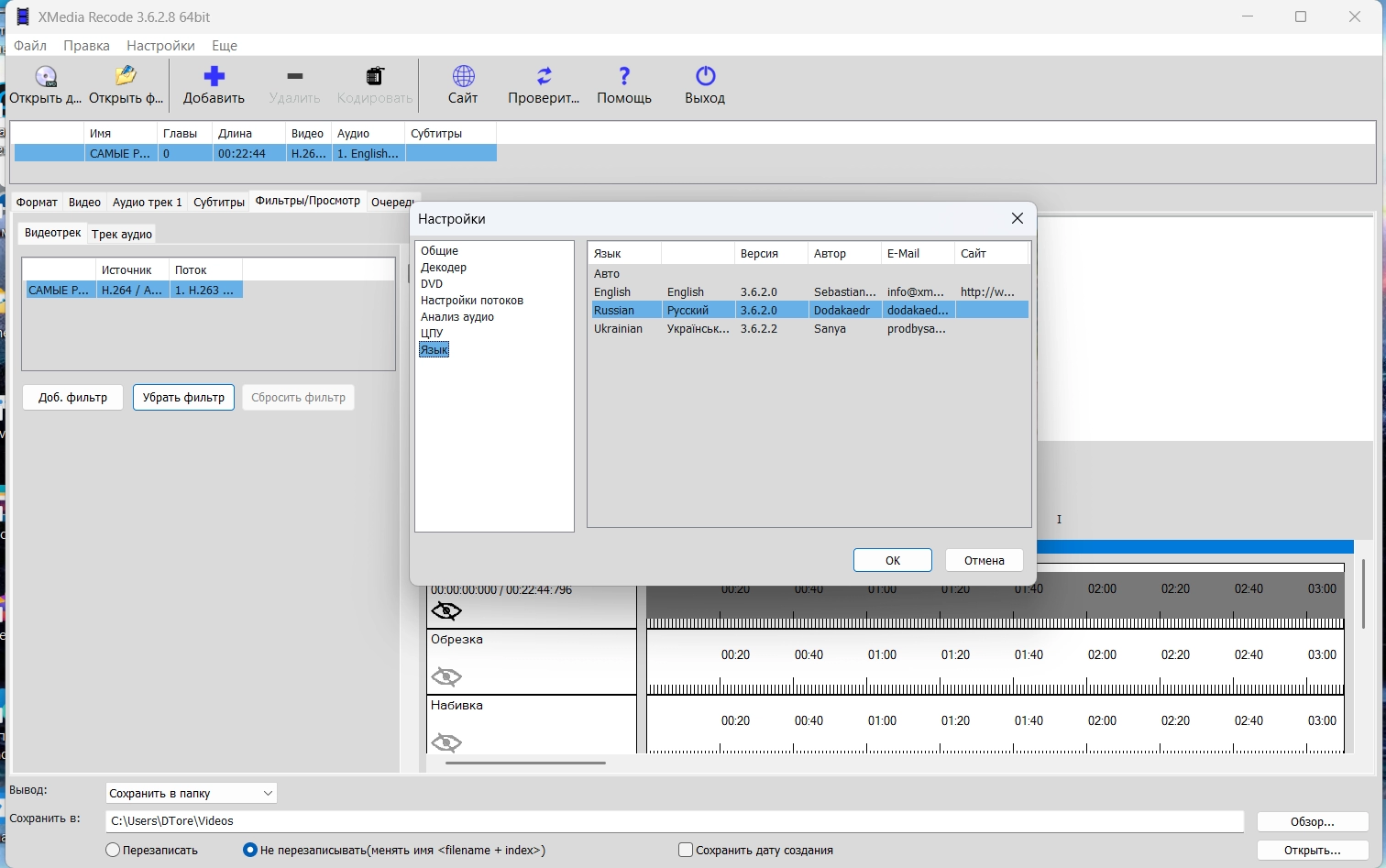This screenshot has width=1386, height=868.
Task: Enable Сохранить дату создания checkbox
Action: 686,850
